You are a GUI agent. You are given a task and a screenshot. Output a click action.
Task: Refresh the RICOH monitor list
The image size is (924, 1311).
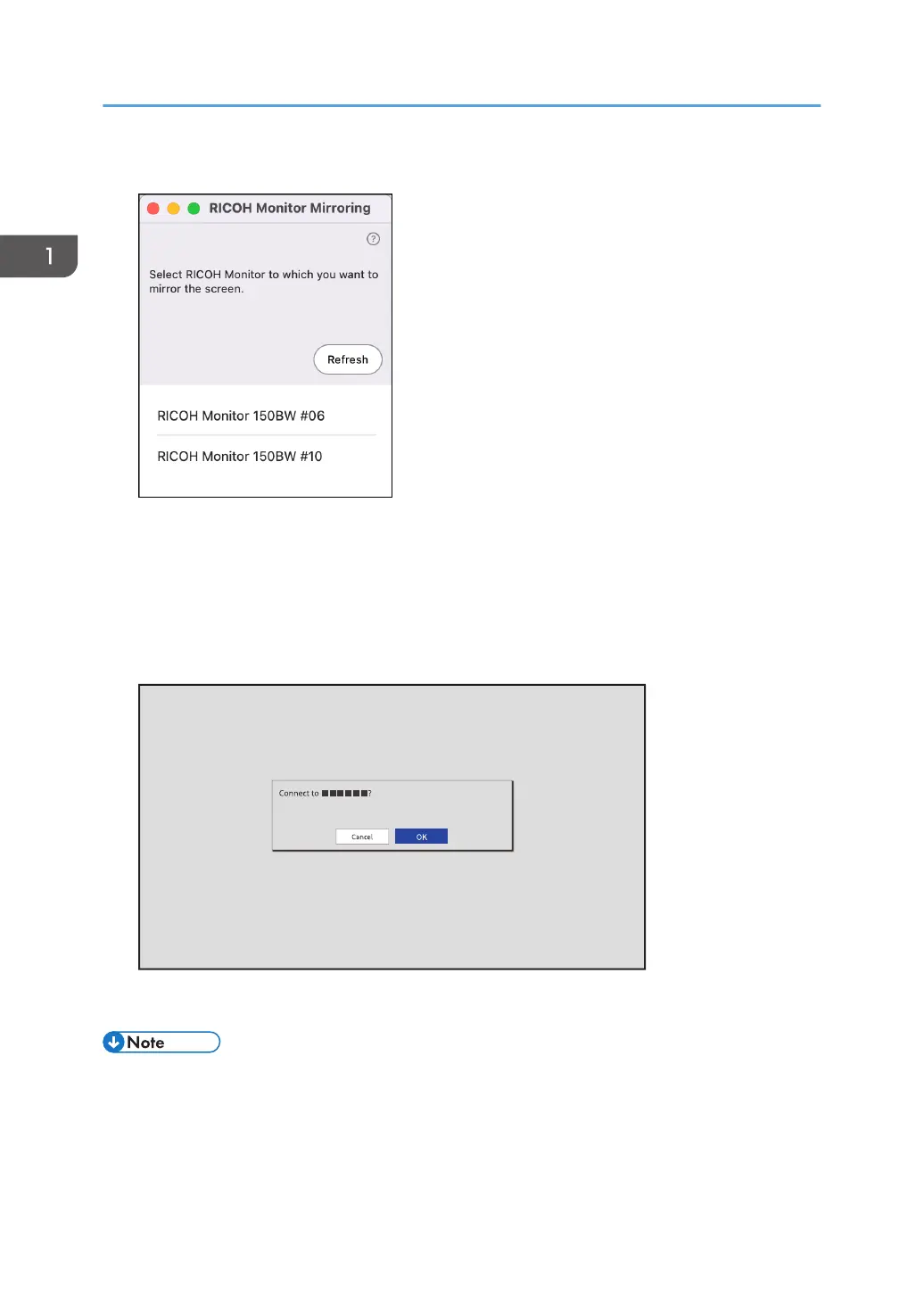coord(348,359)
